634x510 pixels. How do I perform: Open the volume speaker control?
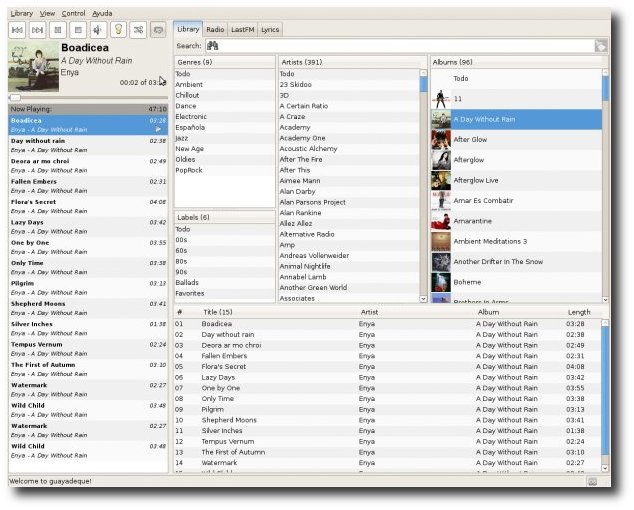(x=98, y=30)
